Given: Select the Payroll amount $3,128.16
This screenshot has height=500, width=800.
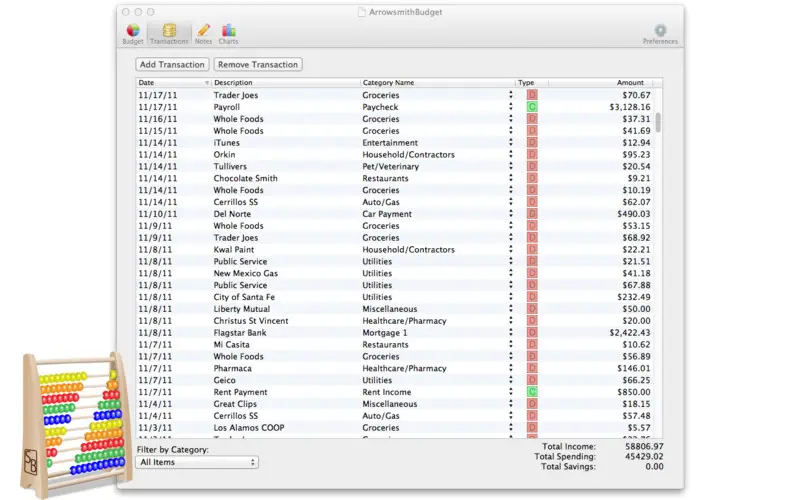Looking at the screenshot, I should click(630, 107).
